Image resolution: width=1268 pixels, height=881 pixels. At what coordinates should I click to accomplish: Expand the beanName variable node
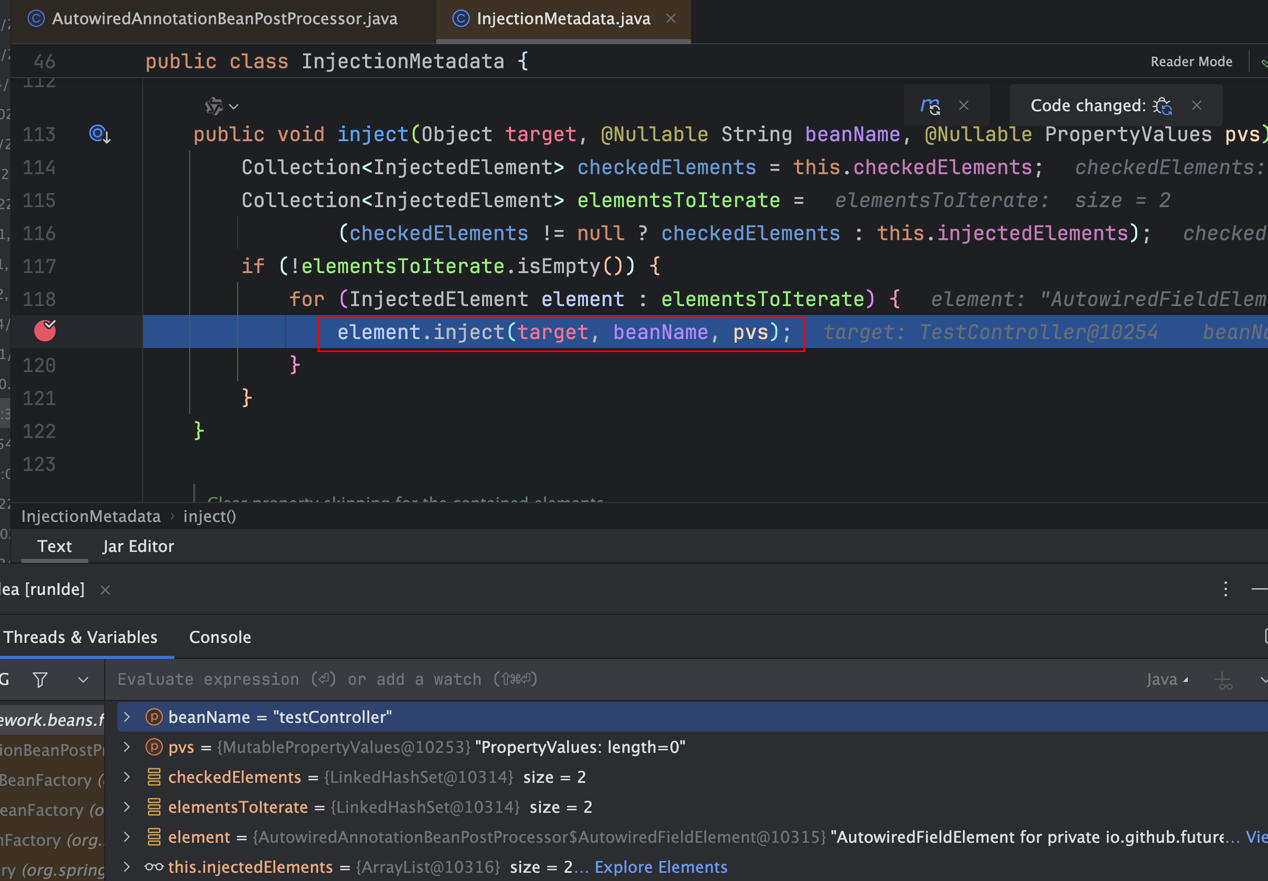(x=127, y=717)
